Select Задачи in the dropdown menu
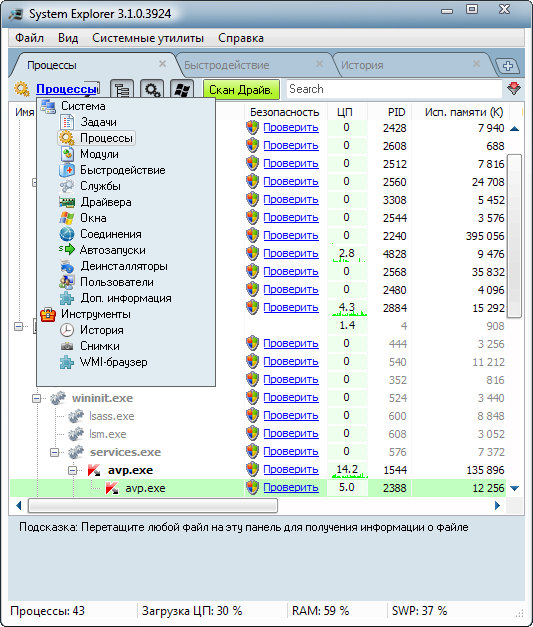Image resolution: width=533 pixels, height=627 pixels. (98, 122)
